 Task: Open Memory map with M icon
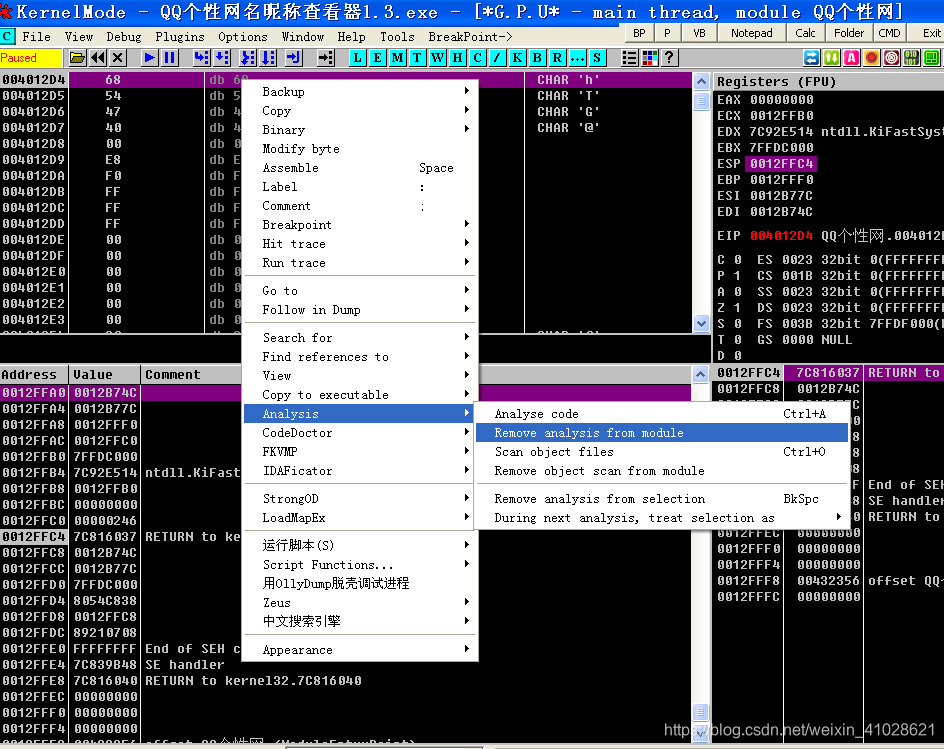[x=397, y=58]
